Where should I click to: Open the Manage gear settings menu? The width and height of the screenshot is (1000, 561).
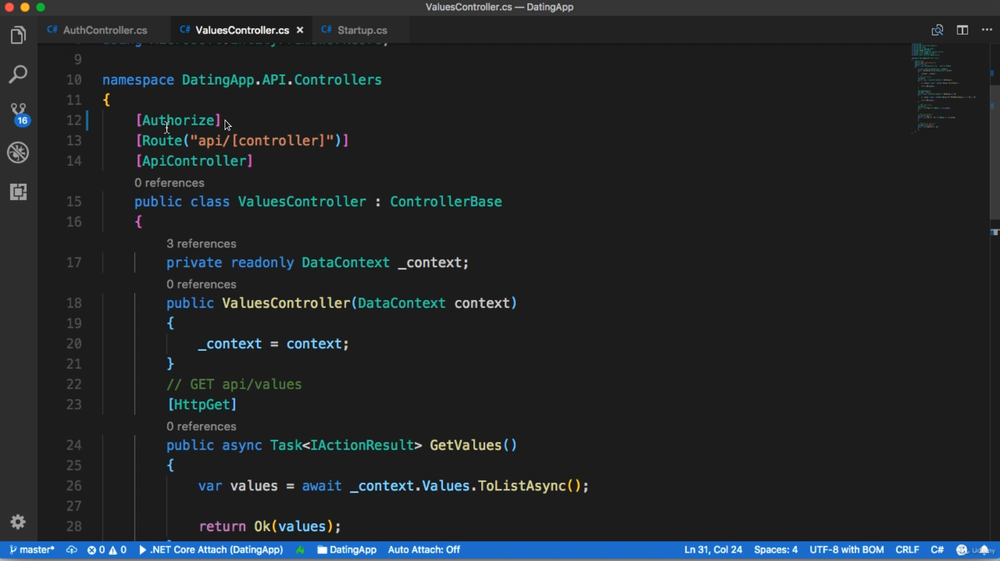(18, 521)
